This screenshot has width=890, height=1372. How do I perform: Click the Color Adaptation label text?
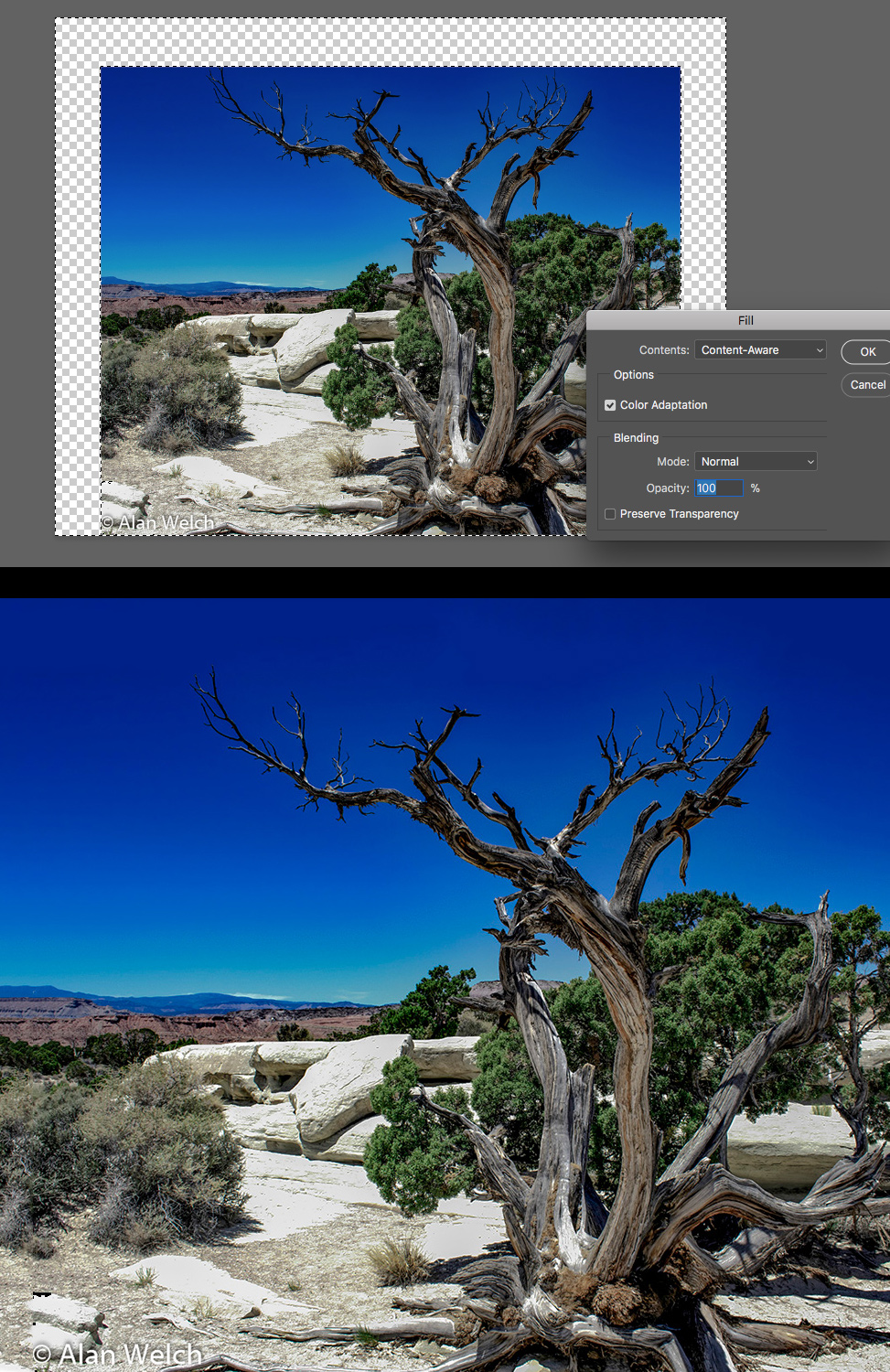[x=663, y=405]
